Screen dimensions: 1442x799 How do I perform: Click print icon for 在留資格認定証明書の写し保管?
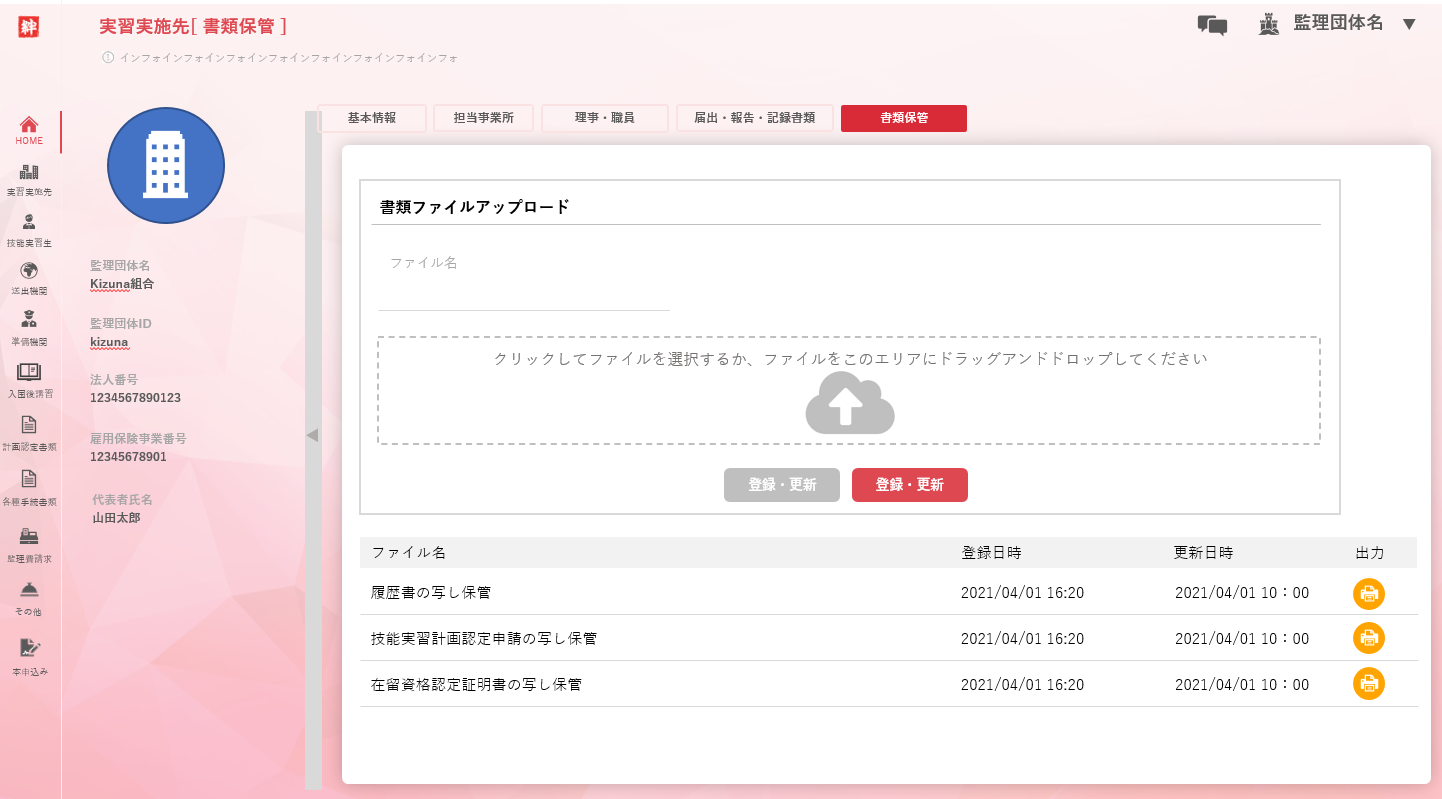coord(1368,684)
